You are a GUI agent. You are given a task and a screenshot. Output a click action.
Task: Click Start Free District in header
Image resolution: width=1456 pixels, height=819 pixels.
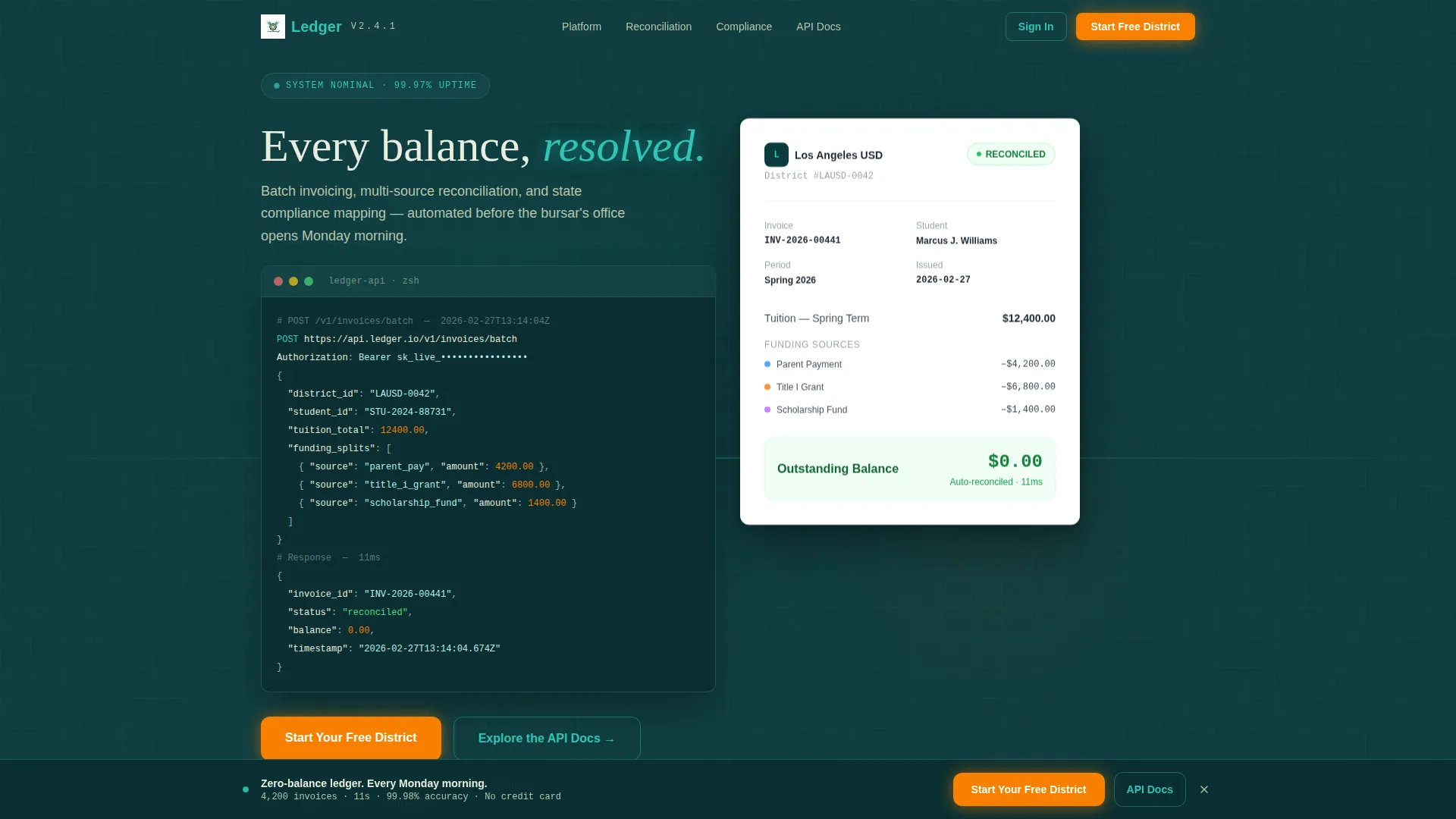pos(1135,27)
